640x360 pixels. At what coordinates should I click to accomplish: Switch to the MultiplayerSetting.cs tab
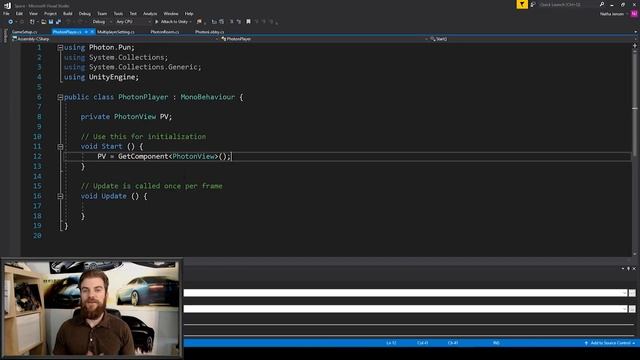click(x=116, y=32)
